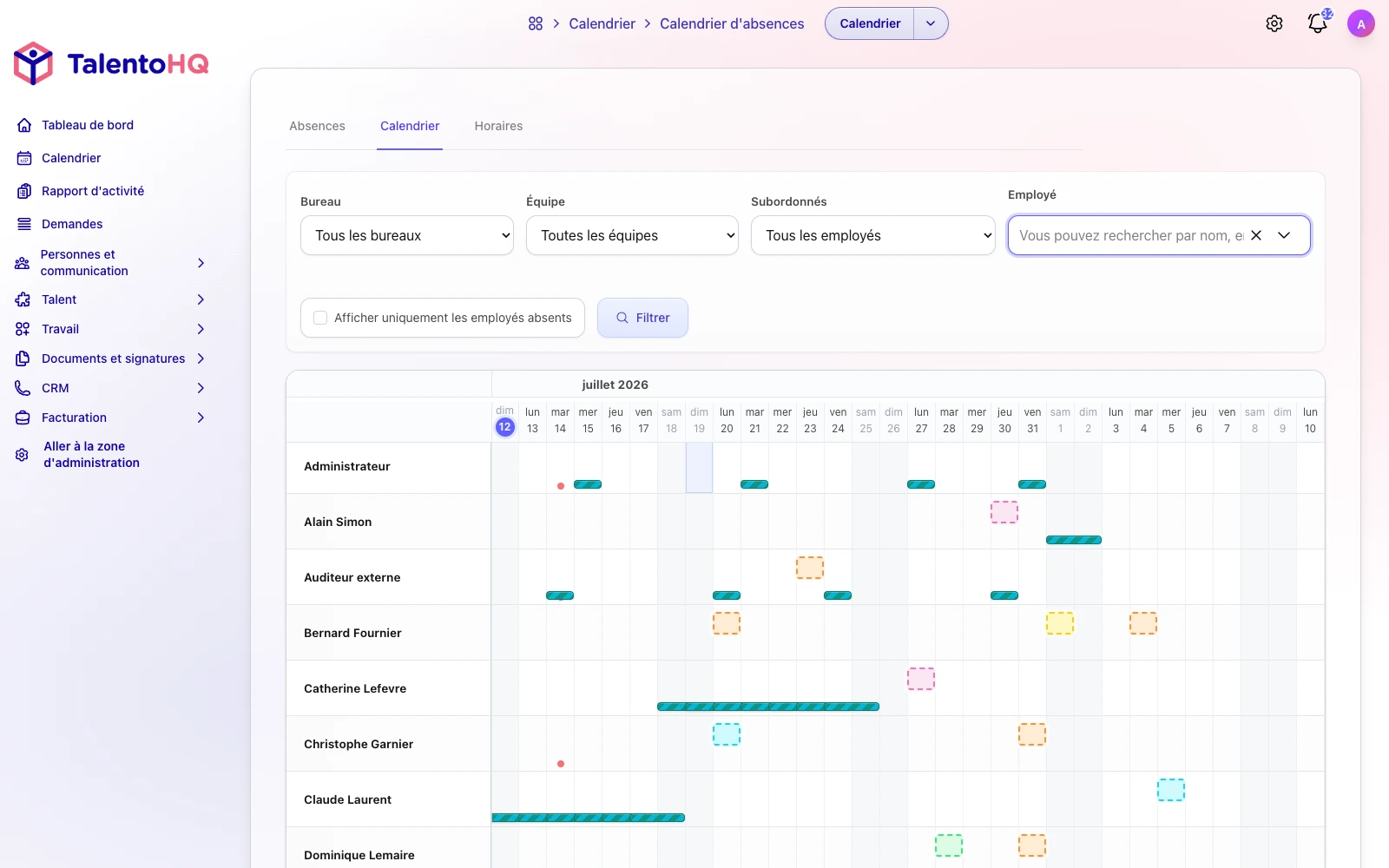This screenshot has width=1389, height=868.
Task: Click the Filtrer button
Action: (x=642, y=318)
